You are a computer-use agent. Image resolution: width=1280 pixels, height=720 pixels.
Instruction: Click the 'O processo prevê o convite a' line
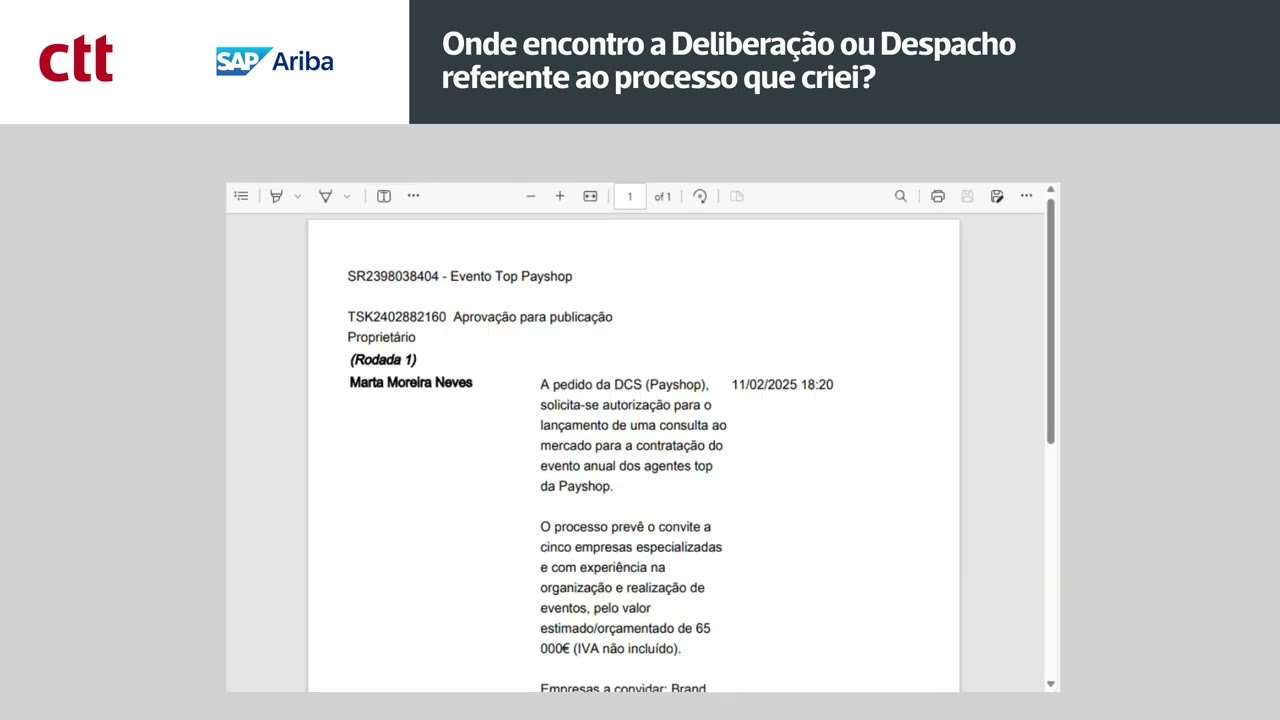[625, 527]
